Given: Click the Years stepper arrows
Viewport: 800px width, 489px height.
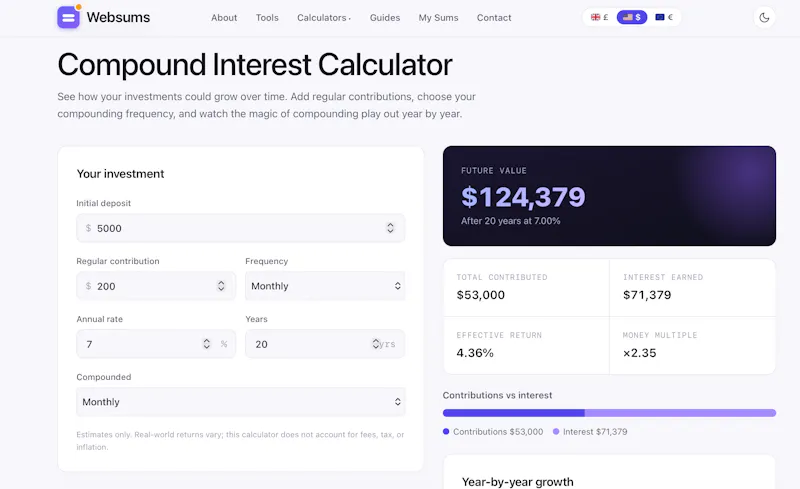Looking at the screenshot, I should pos(376,344).
